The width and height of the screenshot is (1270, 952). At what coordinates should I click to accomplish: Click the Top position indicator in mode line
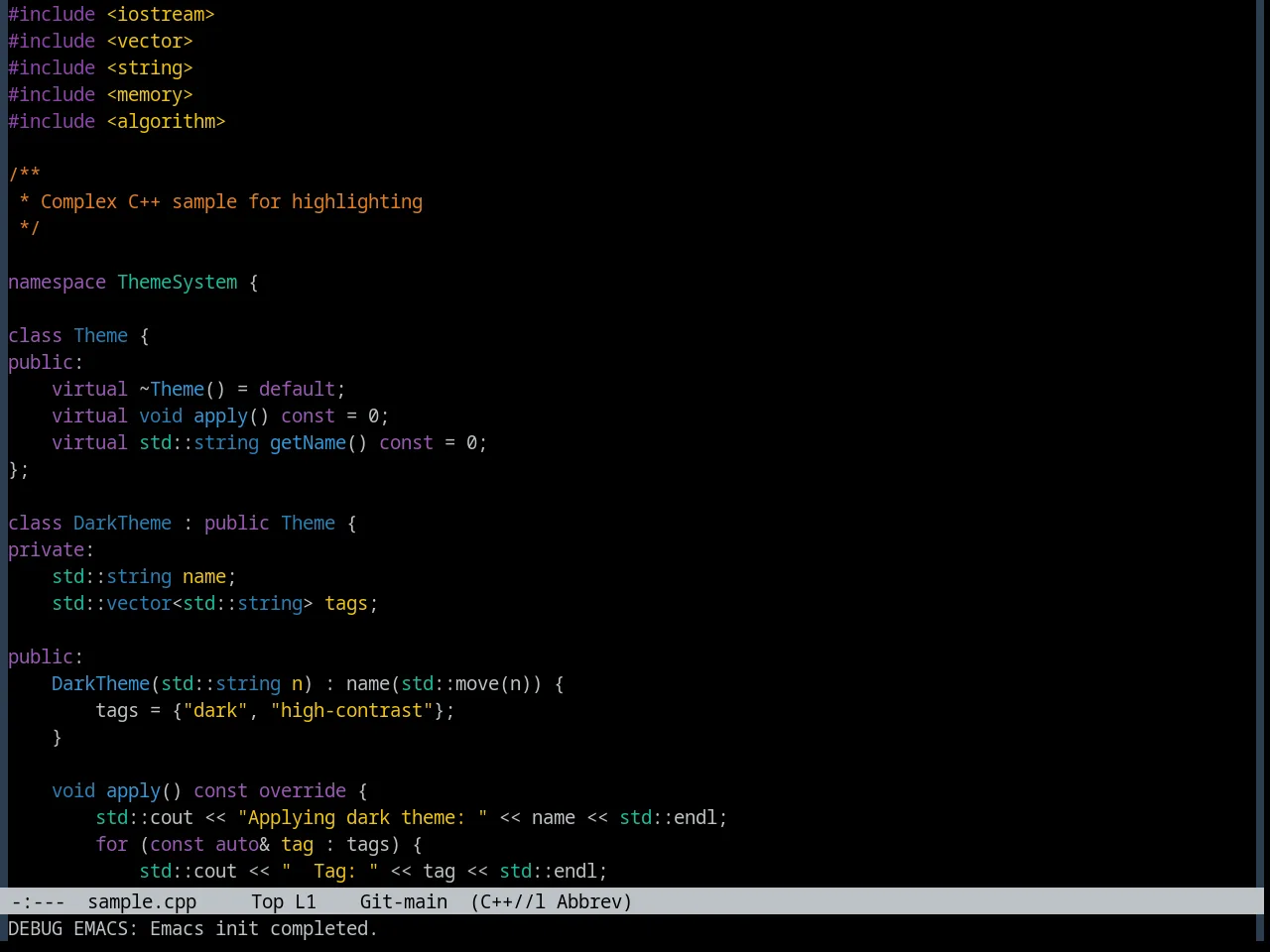click(x=268, y=901)
